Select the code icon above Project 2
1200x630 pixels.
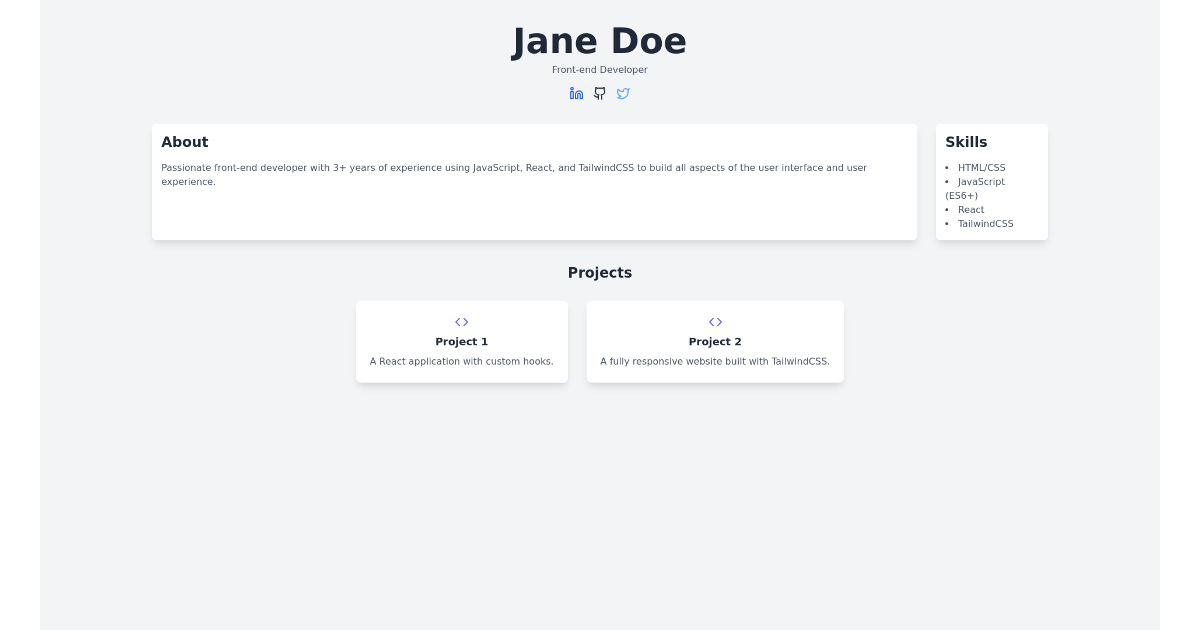(715, 322)
